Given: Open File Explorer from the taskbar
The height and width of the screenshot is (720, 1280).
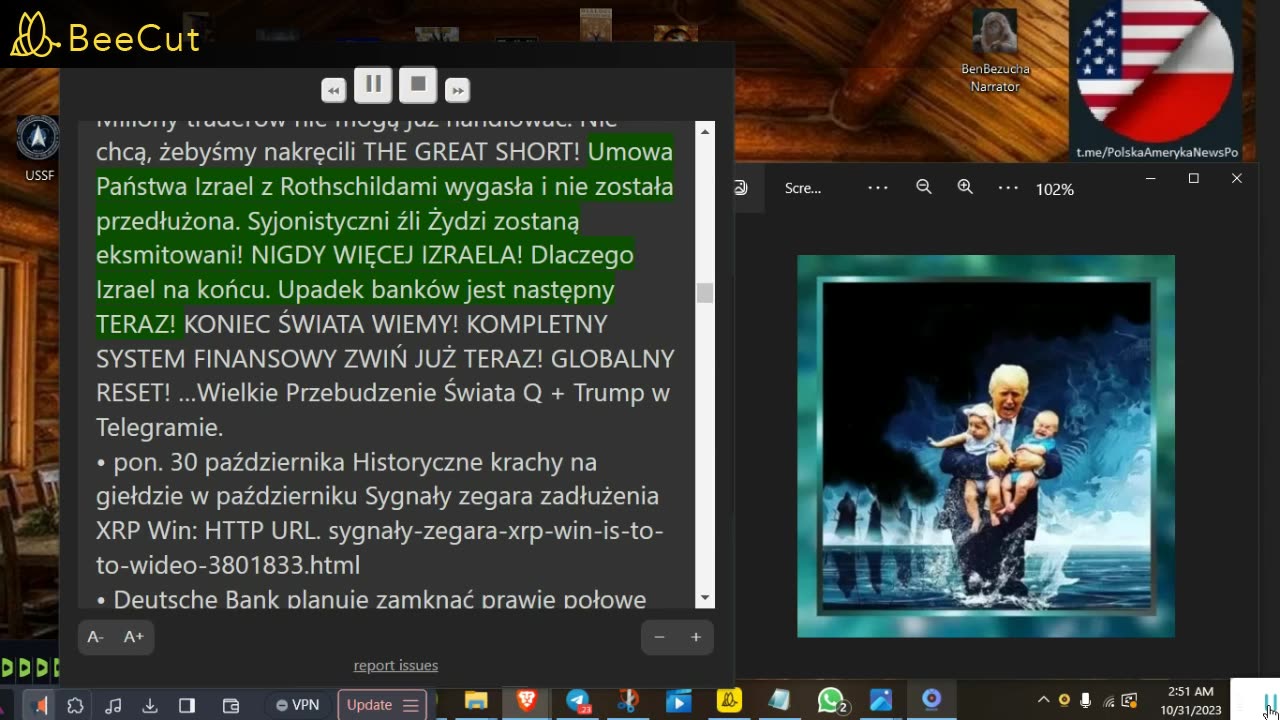Looking at the screenshot, I should pyautogui.click(x=476, y=701).
